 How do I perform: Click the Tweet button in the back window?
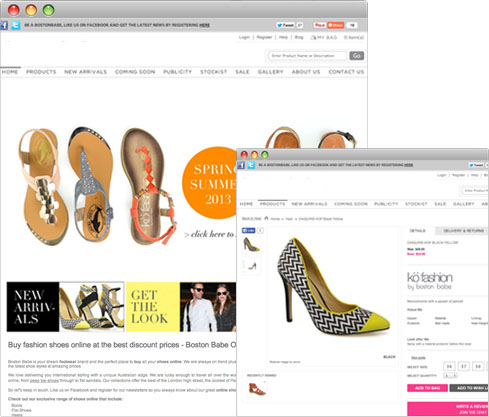click(x=285, y=25)
